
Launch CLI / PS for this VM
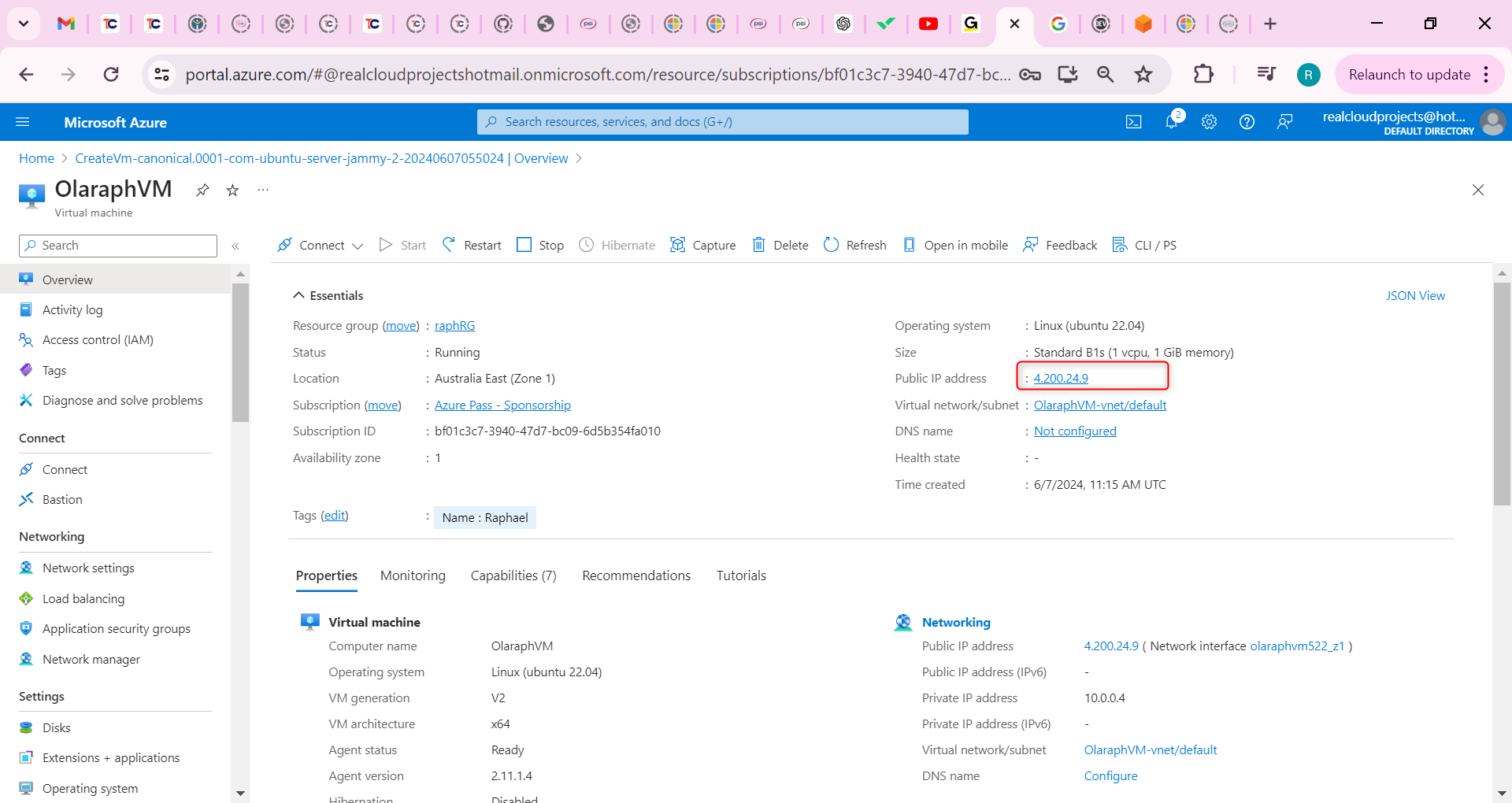(x=1144, y=245)
